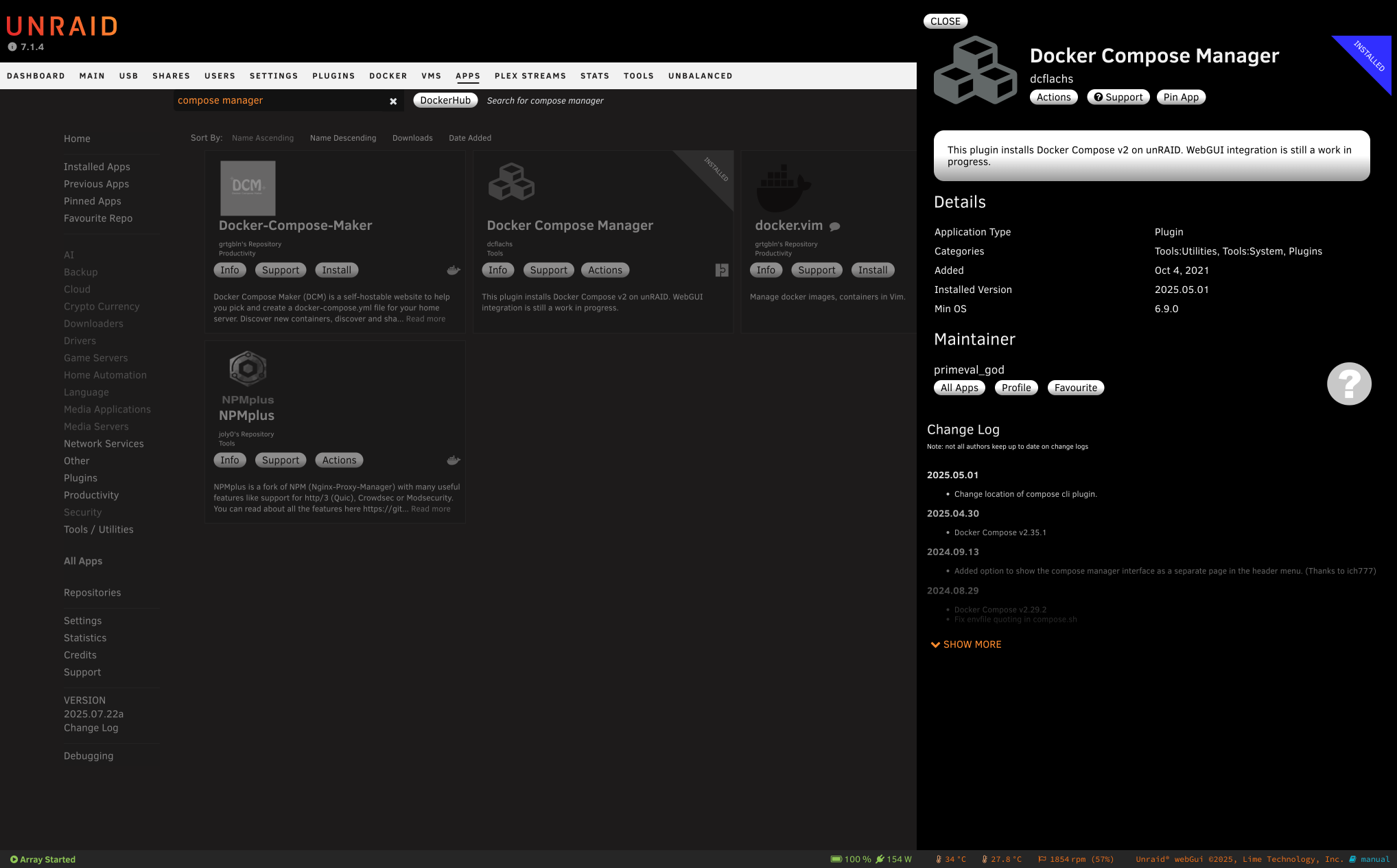Go to sidebar Home
The width and height of the screenshot is (1397, 868).
[x=77, y=139]
